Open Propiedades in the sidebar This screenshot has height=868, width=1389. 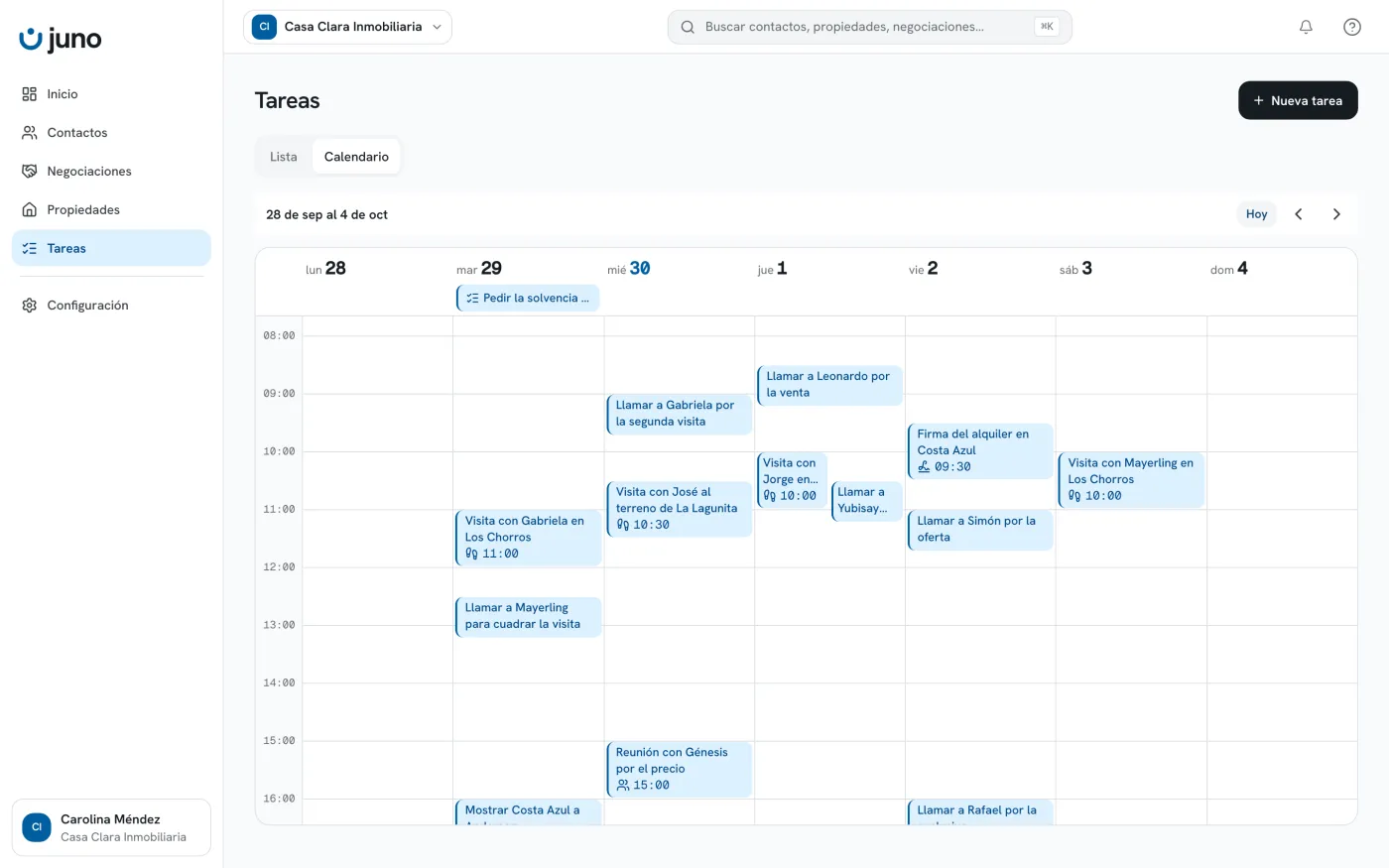point(111,210)
